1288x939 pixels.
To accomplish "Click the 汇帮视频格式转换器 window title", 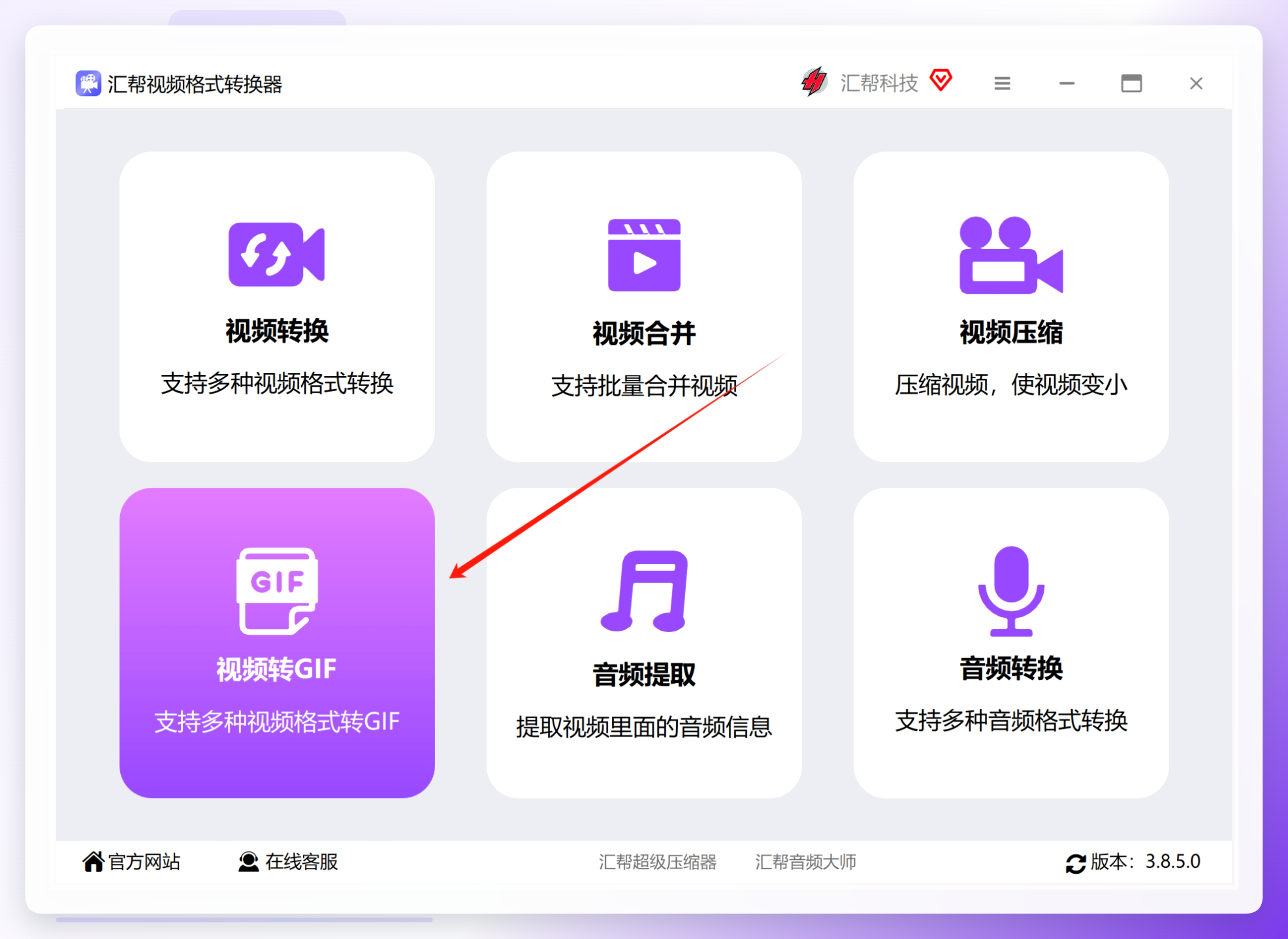I will [x=195, y=84].
